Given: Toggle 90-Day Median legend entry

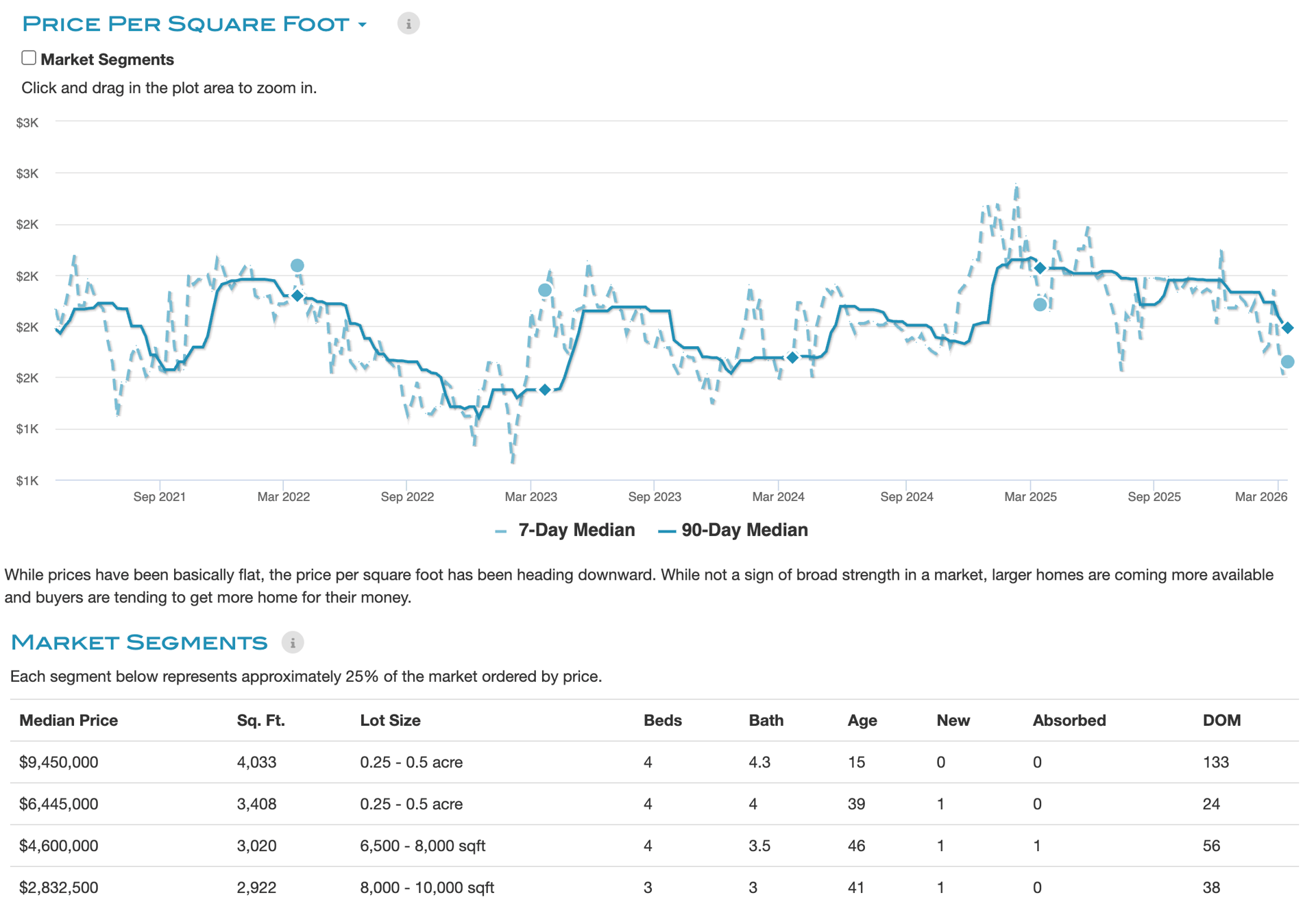Looking at the screenshot, I should coord(744,530).
